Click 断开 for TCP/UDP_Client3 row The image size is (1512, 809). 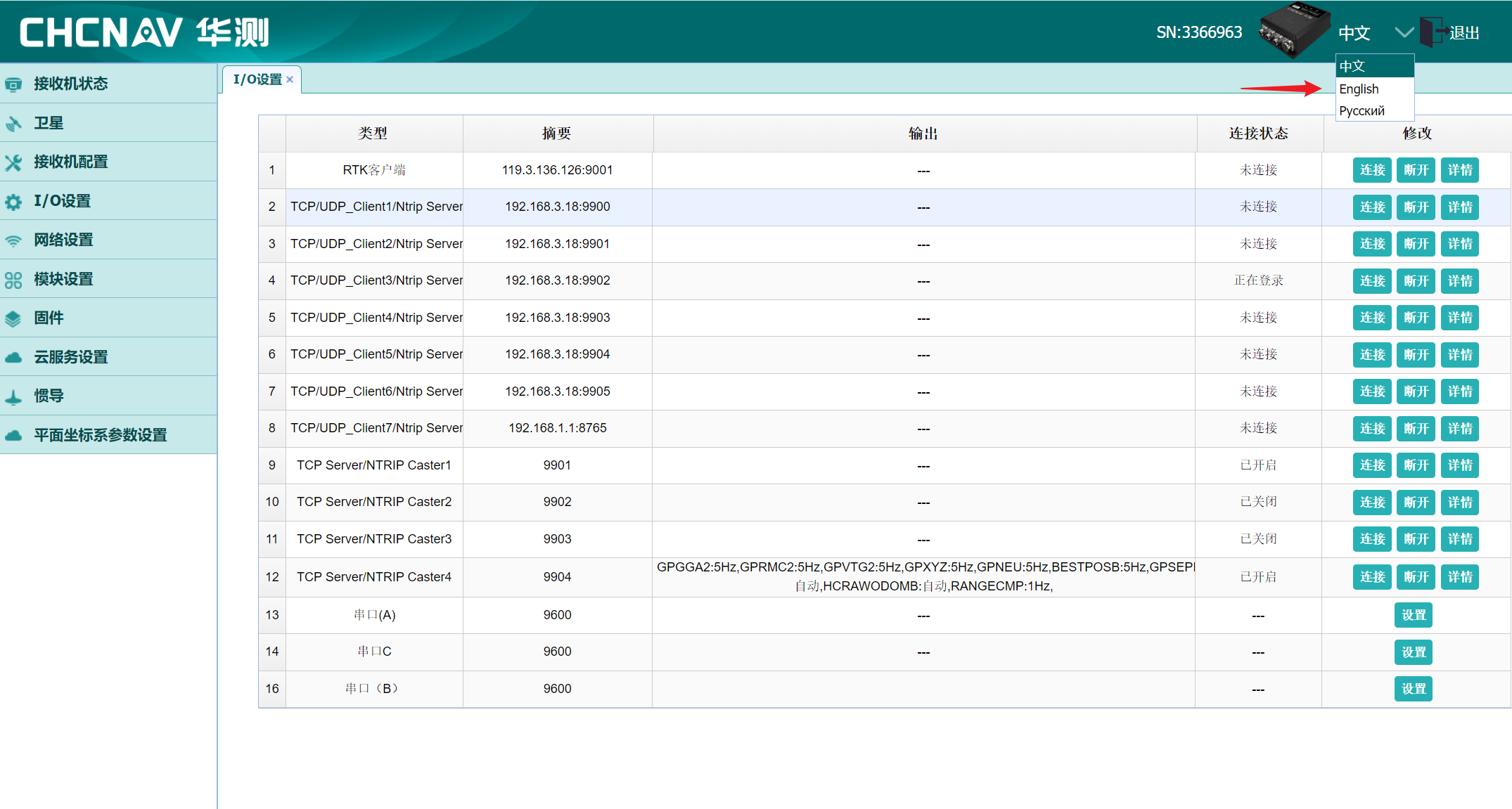[1416, 281]
